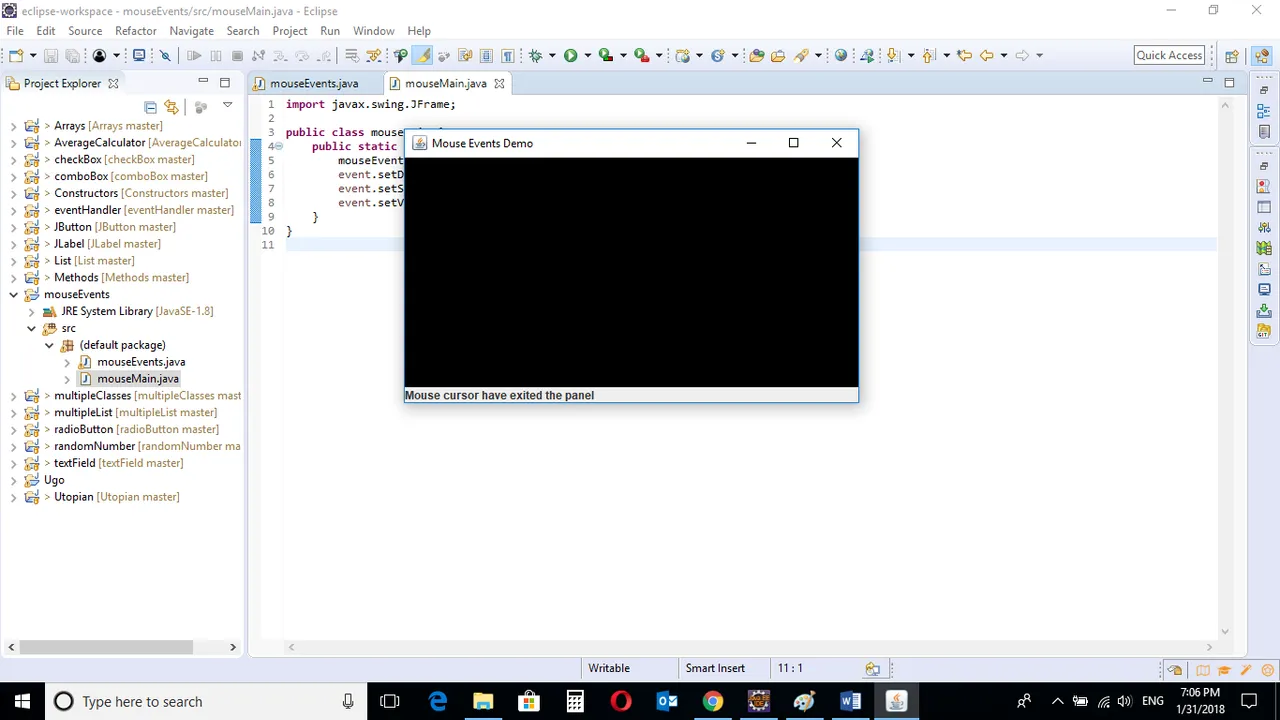Click the Open Perspective icon

coord(1232,56)
